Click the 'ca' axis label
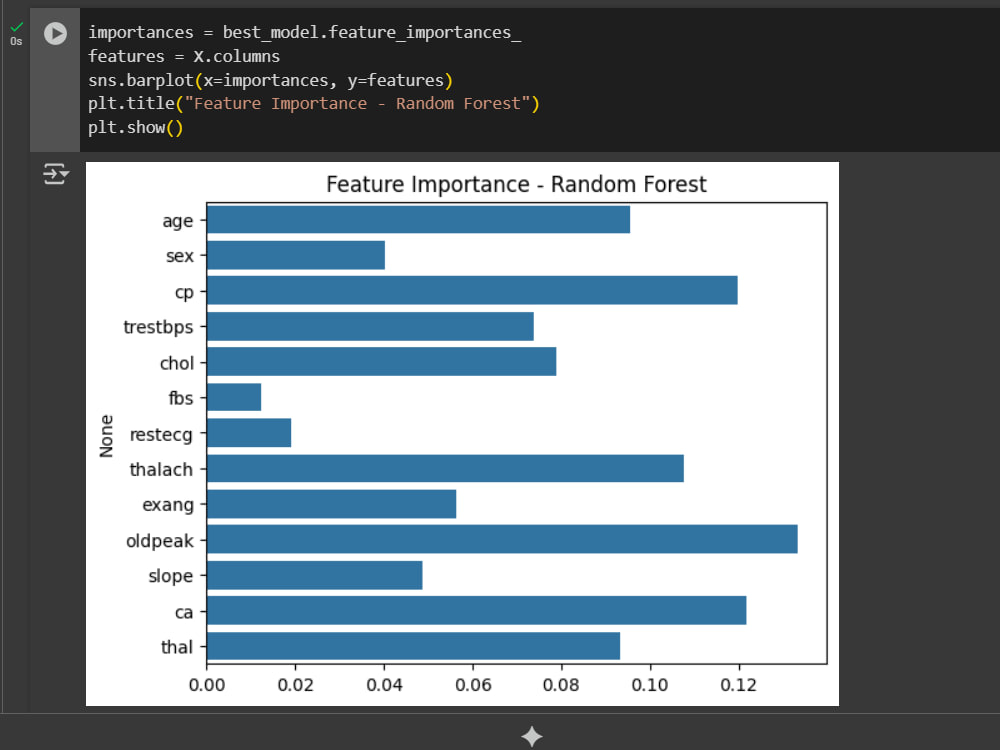The width and height of the screenshot is (1000, 750). [x=184, y=612]
